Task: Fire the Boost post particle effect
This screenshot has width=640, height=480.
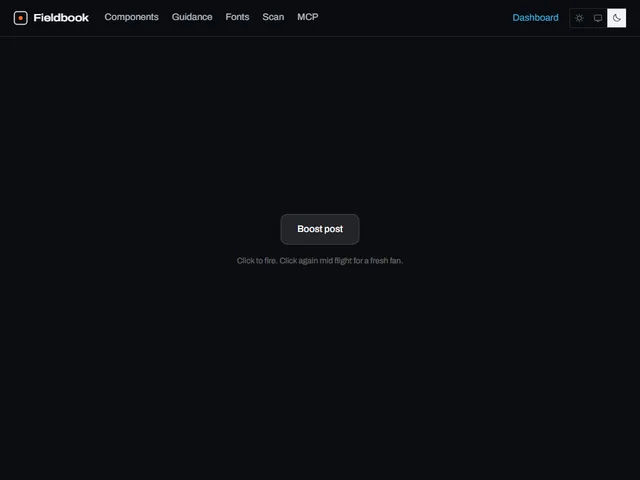Action: [x=320, y=229]
